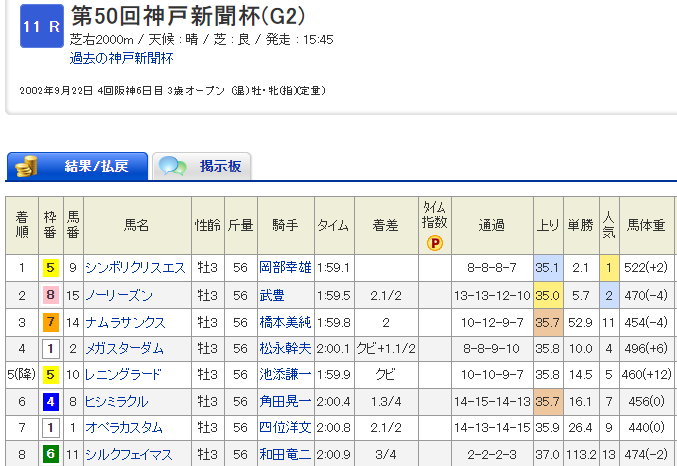Open jockey 橋本美純 page
Image resolution: width=677 pixels, height=466 pixels.
(x=285, y=322)
